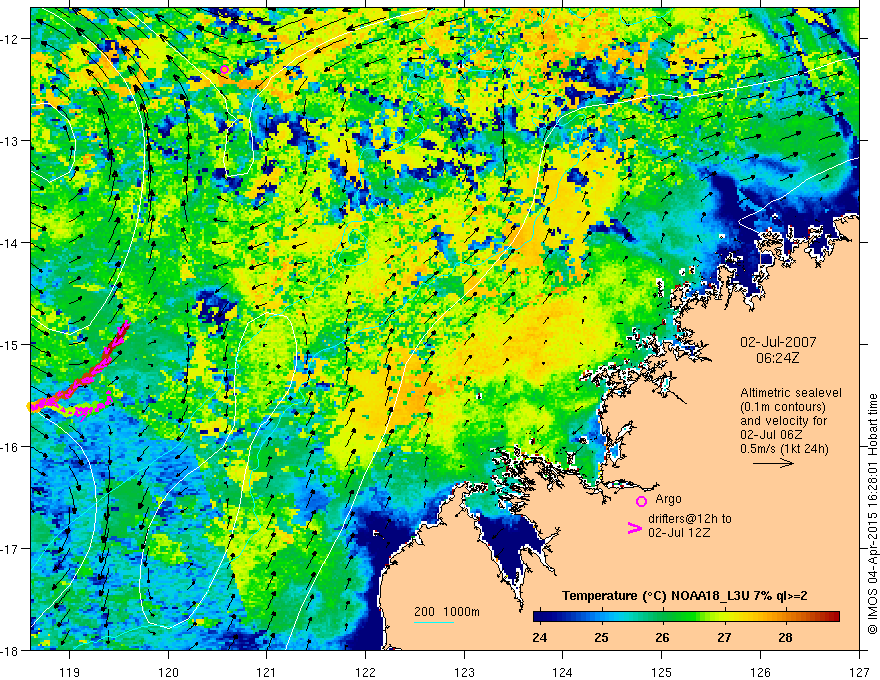
Task: Click the velocity scale reference arrow
Action: coord(773,463)
